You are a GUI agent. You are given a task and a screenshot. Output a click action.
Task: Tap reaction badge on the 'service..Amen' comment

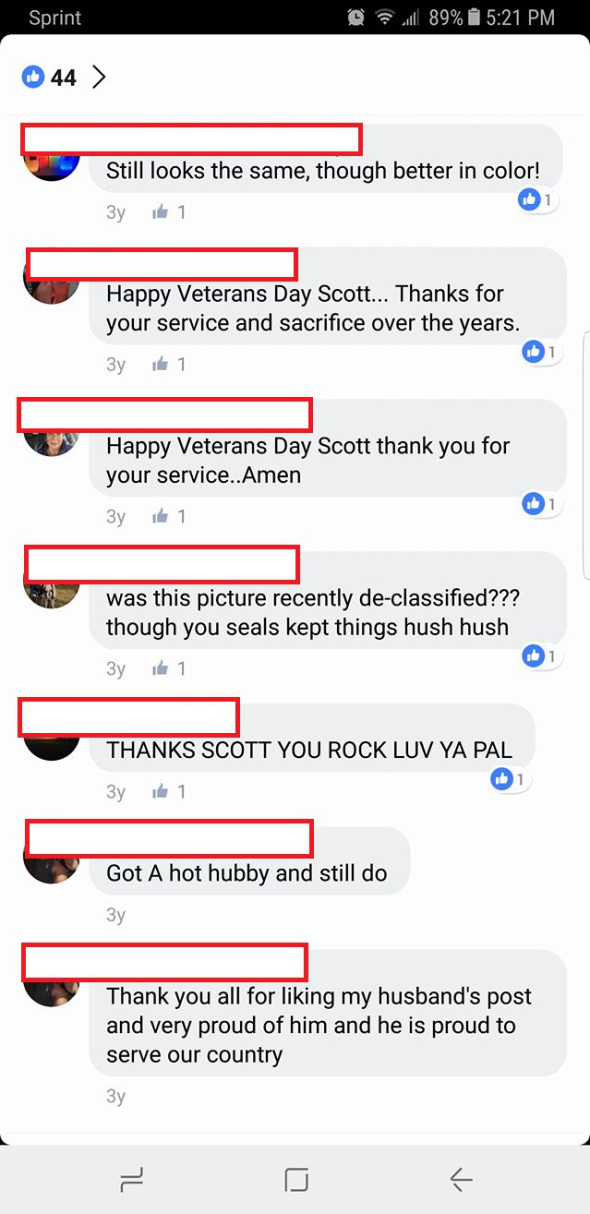pos(541,504)
